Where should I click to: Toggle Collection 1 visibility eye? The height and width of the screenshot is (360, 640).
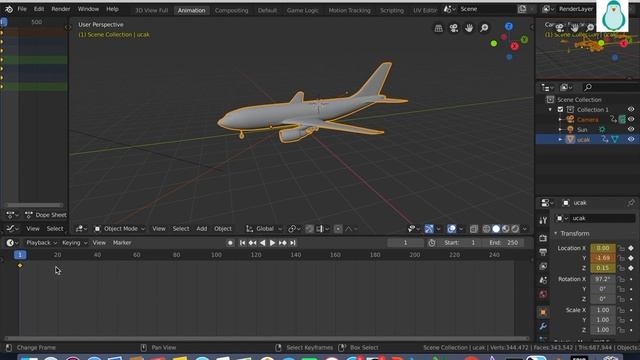(631, 109)
